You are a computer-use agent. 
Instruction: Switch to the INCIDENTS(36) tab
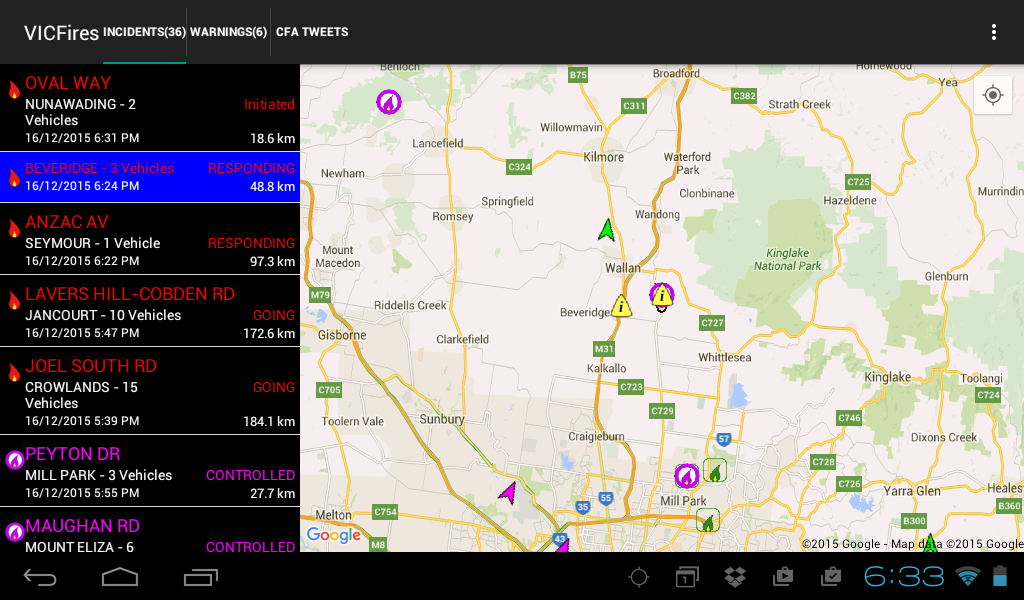[x=144, y=32]
